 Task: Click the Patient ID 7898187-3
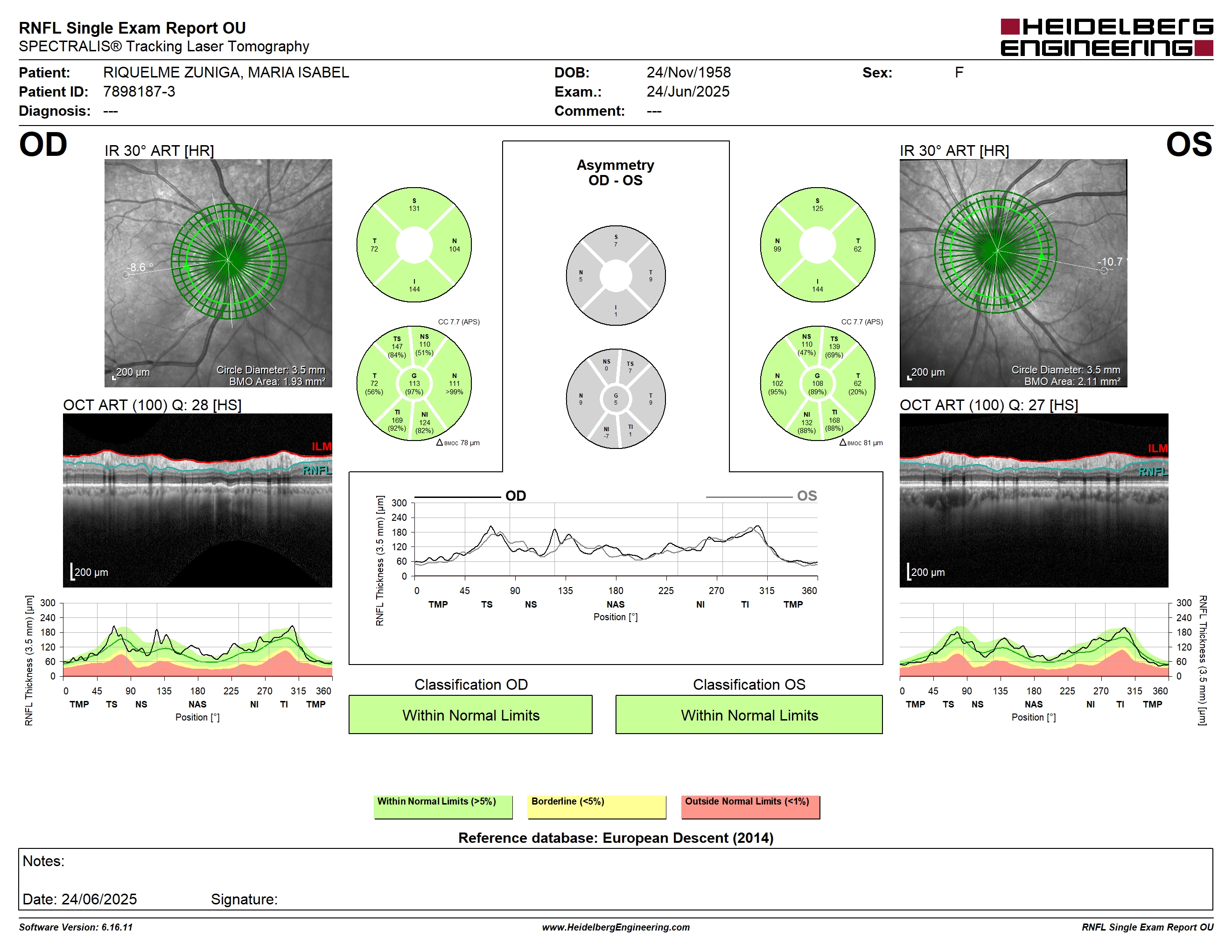(x=139, y=91)
